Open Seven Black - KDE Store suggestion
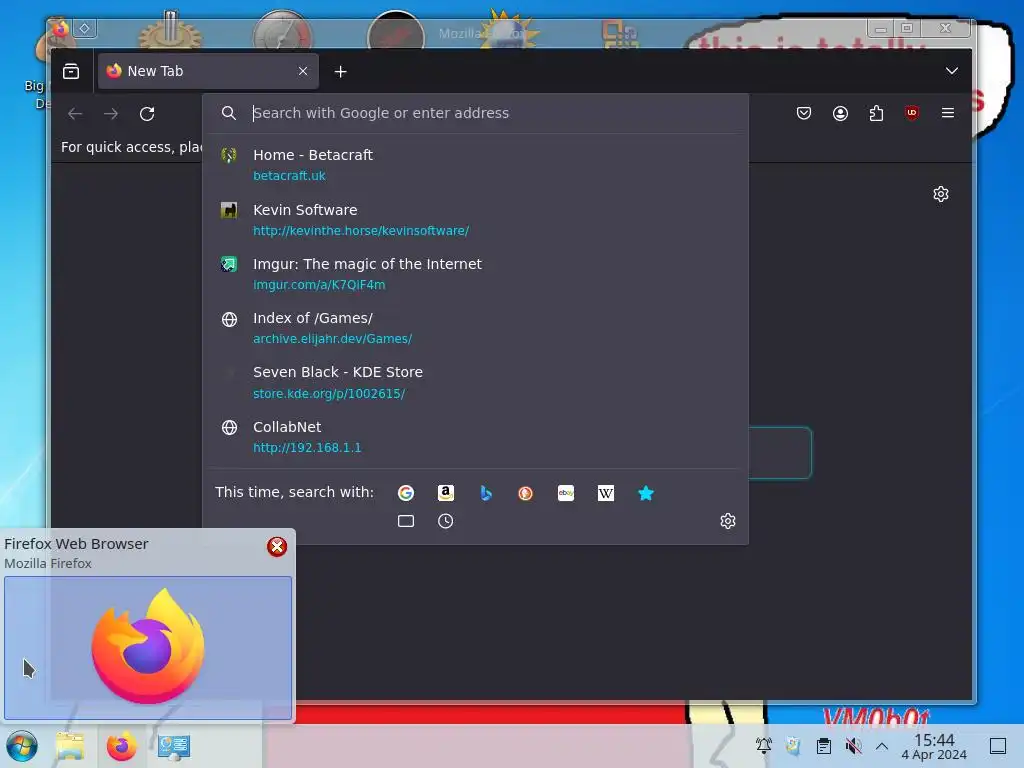This screenshot has height=768, width=1024. click(475, 382)
